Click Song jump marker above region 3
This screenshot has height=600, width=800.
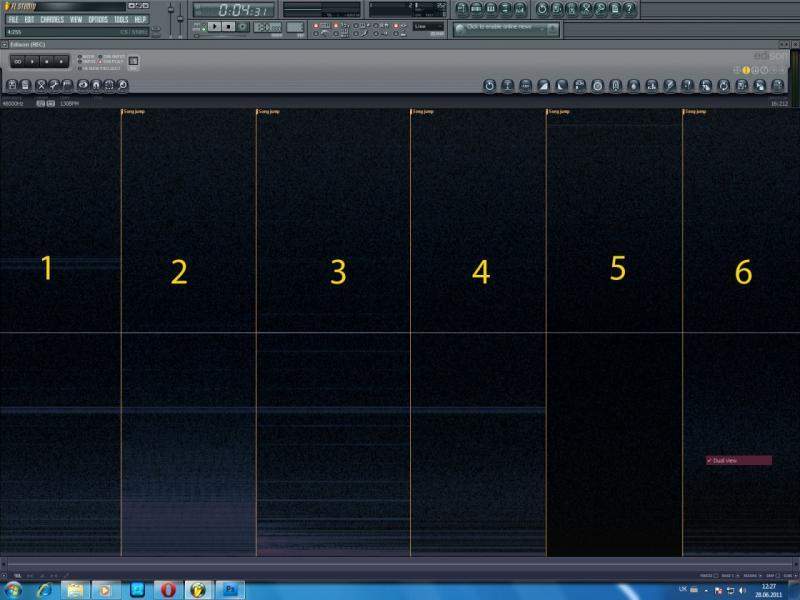[270, 112]
